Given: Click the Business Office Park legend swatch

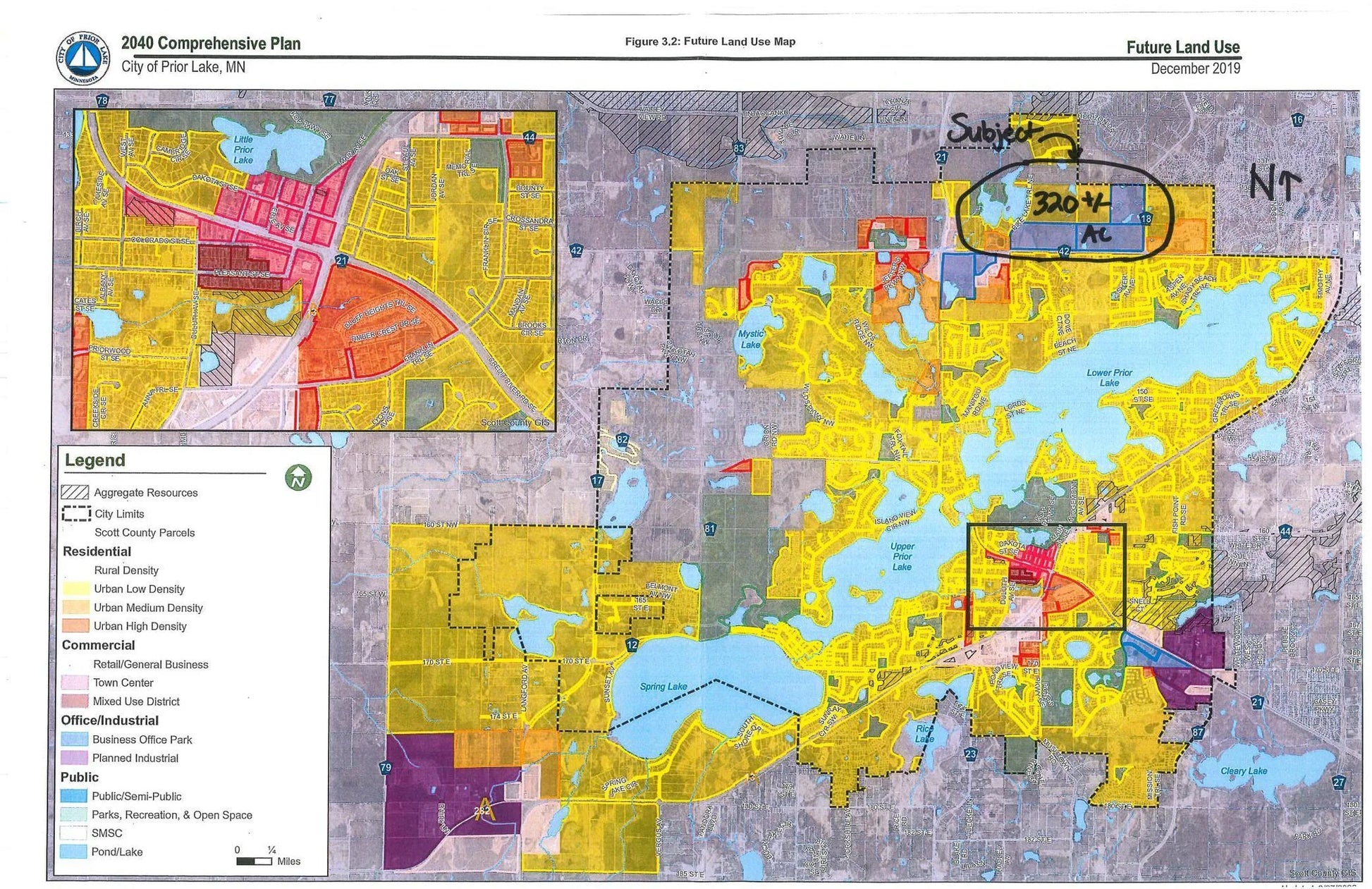Looking at the screenshot, I should [x=75, y=739].
